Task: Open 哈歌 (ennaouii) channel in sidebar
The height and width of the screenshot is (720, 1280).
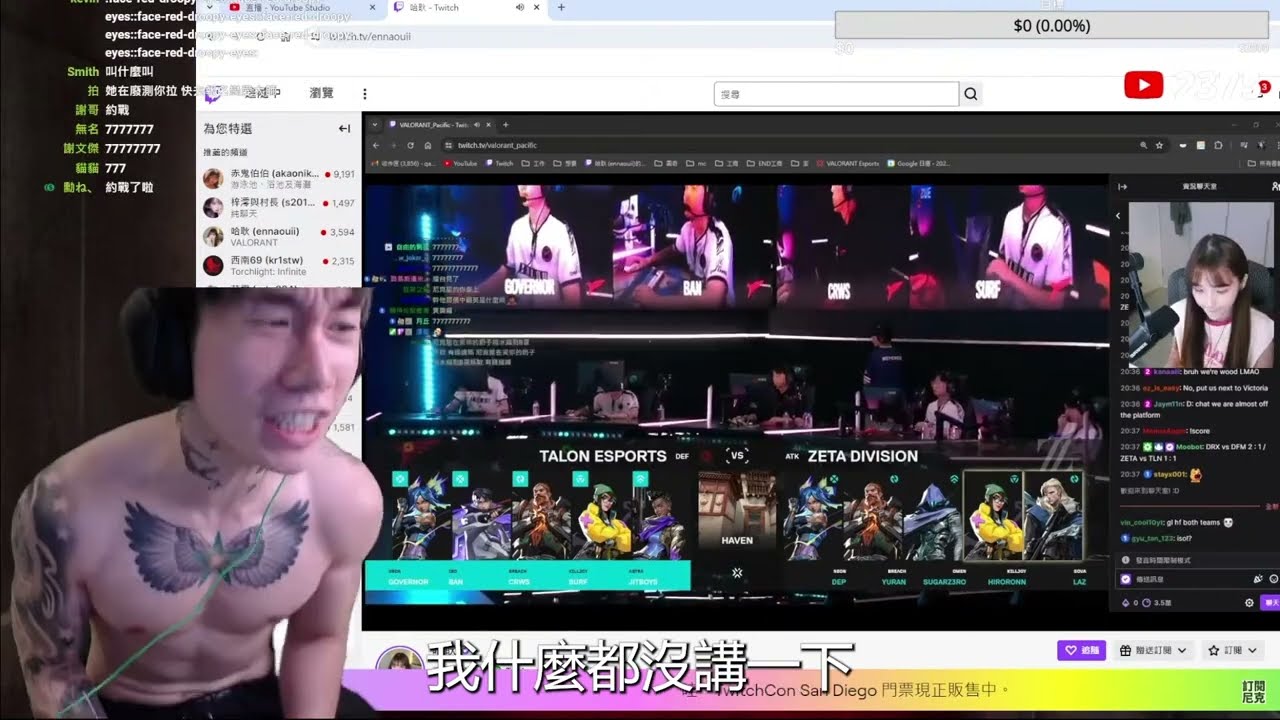Action: 279,237
